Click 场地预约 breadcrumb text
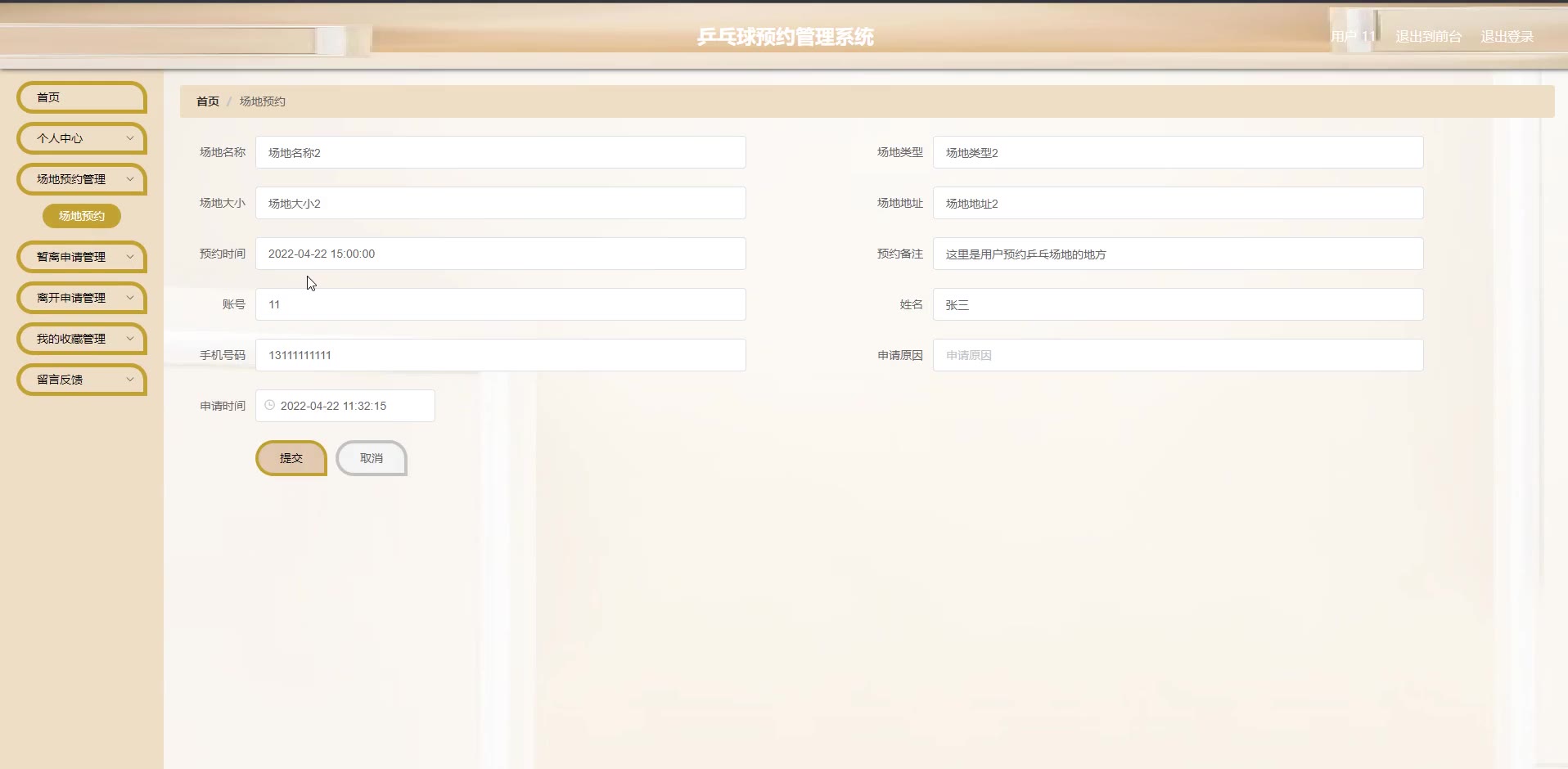The width and height of the screenshot is (1568, 769). point(263,101)
